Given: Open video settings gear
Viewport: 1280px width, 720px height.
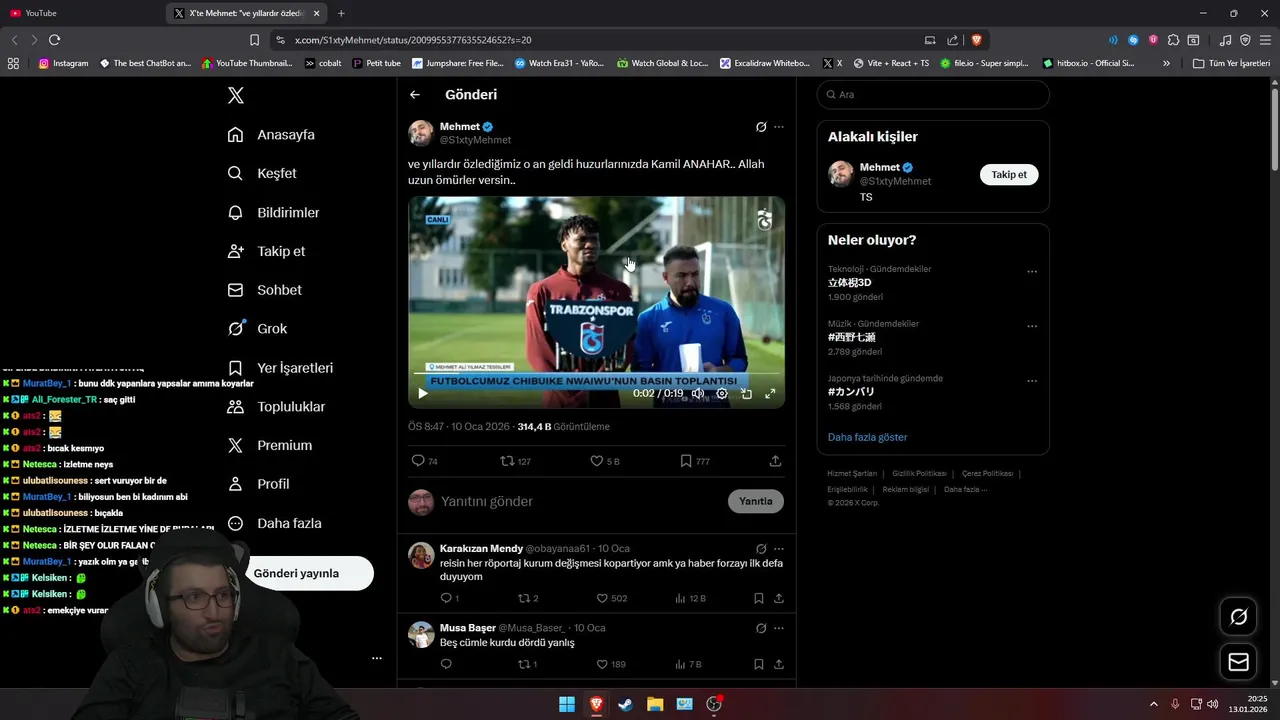Looking at the screenshot, I should point(722,393).
